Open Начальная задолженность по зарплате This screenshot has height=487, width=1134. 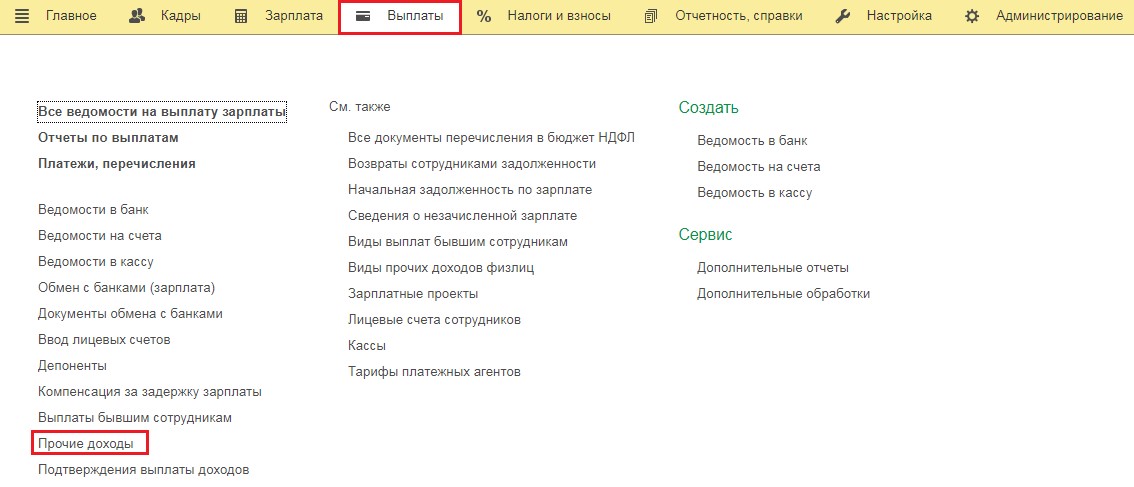(x=470, y=190)
